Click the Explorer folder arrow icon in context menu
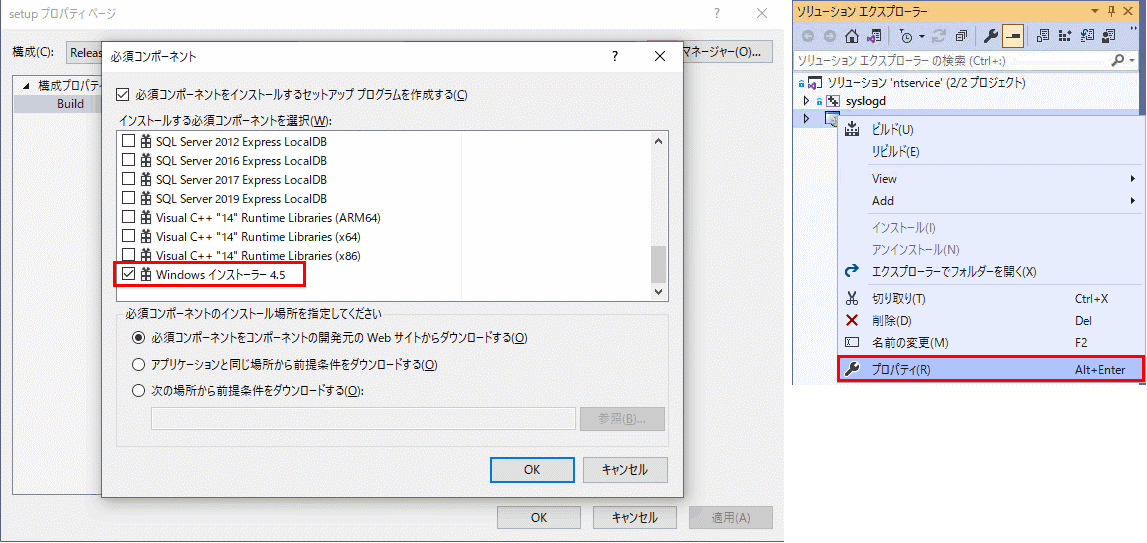 [851, 272]
